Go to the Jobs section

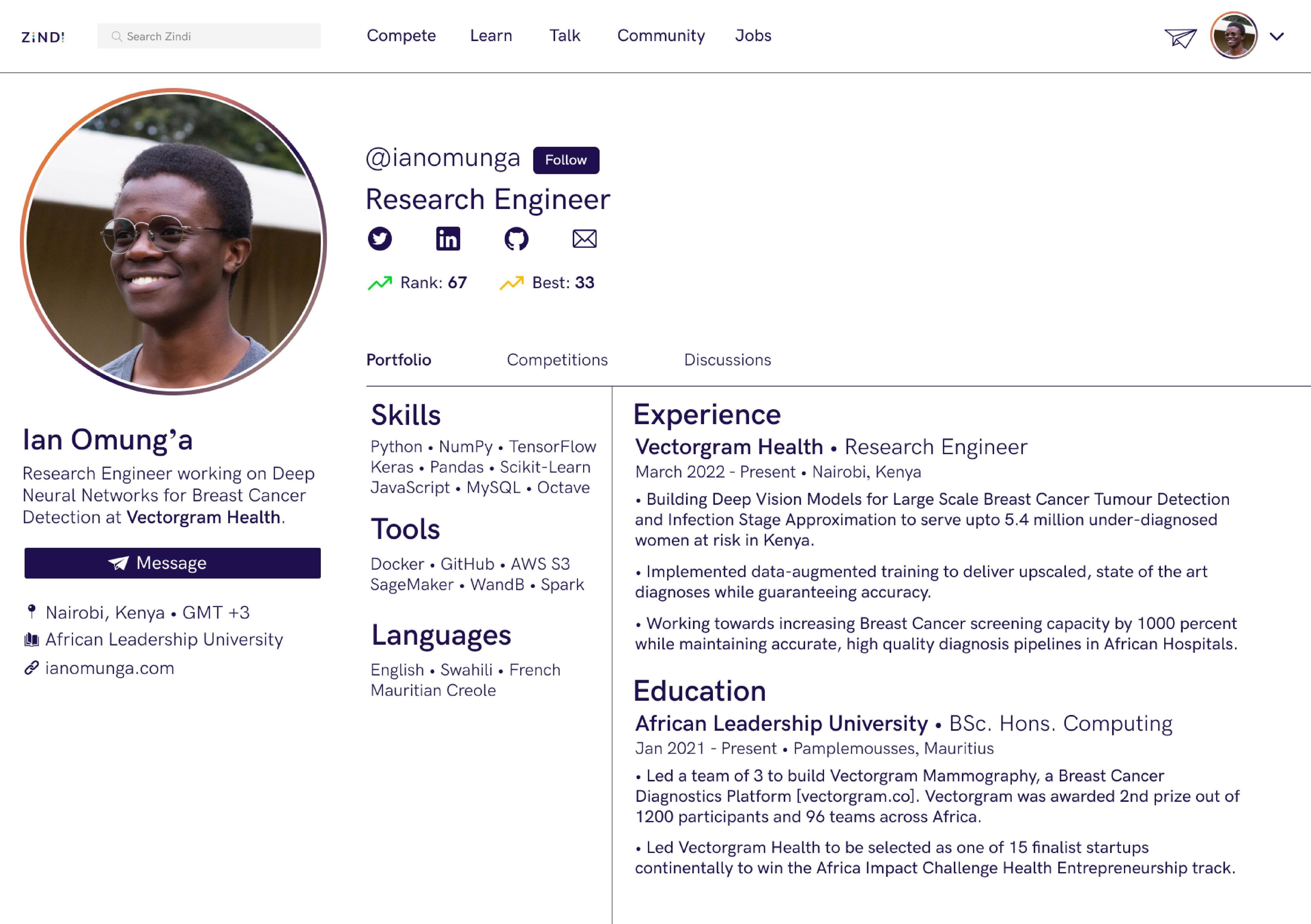[753, 35]
